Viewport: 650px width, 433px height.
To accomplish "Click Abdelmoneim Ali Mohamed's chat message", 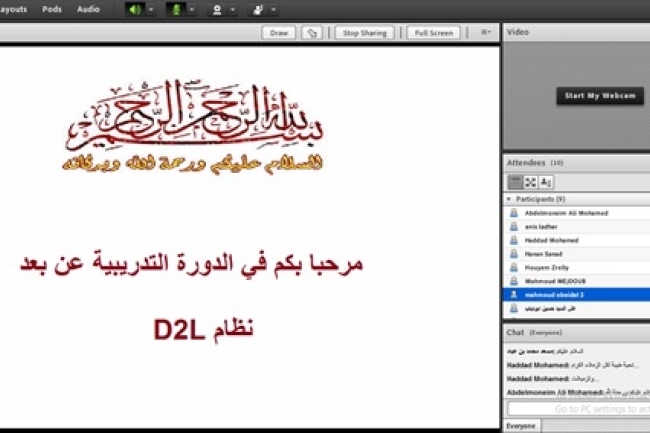I will click(578, 392).
